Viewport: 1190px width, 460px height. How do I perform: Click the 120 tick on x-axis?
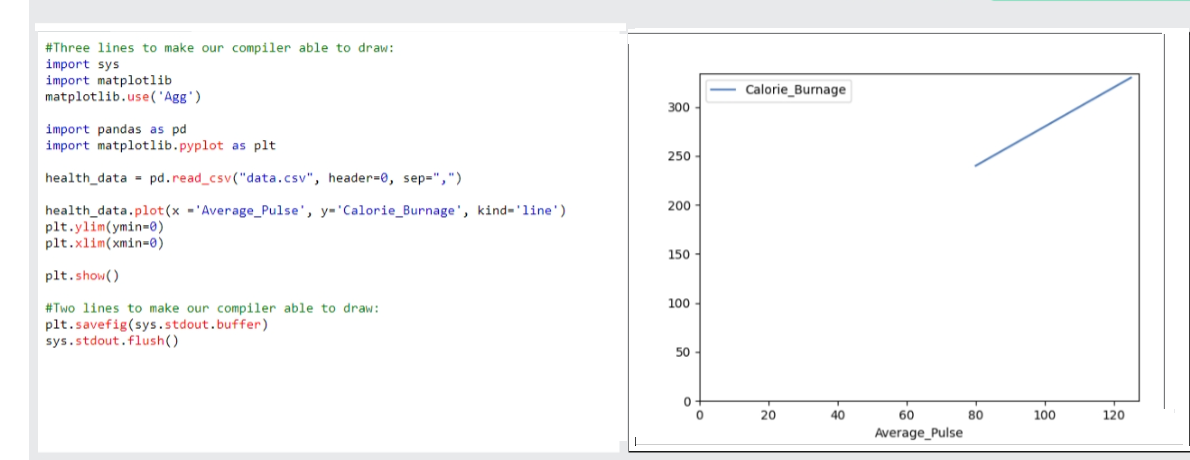pyautogui.click(x=1114, y=414)
